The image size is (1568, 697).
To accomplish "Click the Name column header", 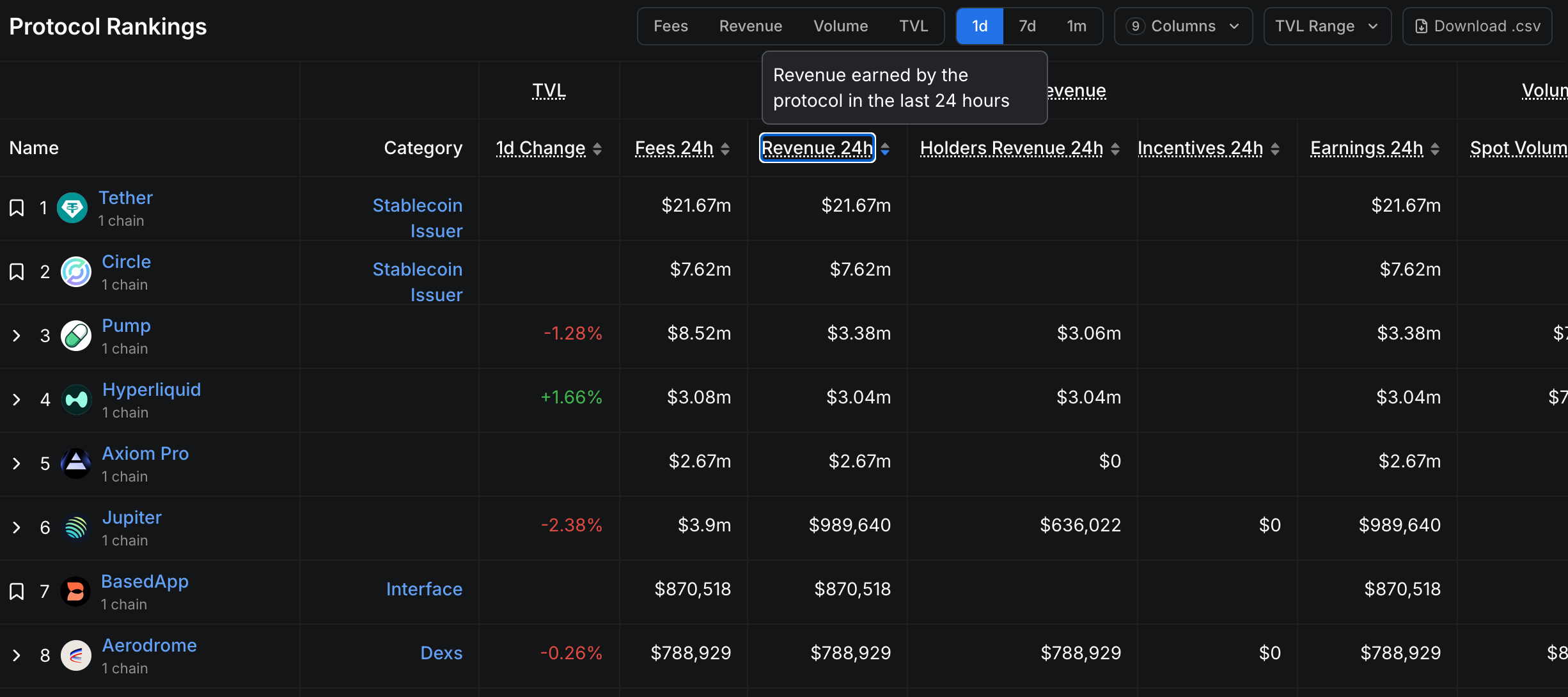I will (x=34, y=148).
